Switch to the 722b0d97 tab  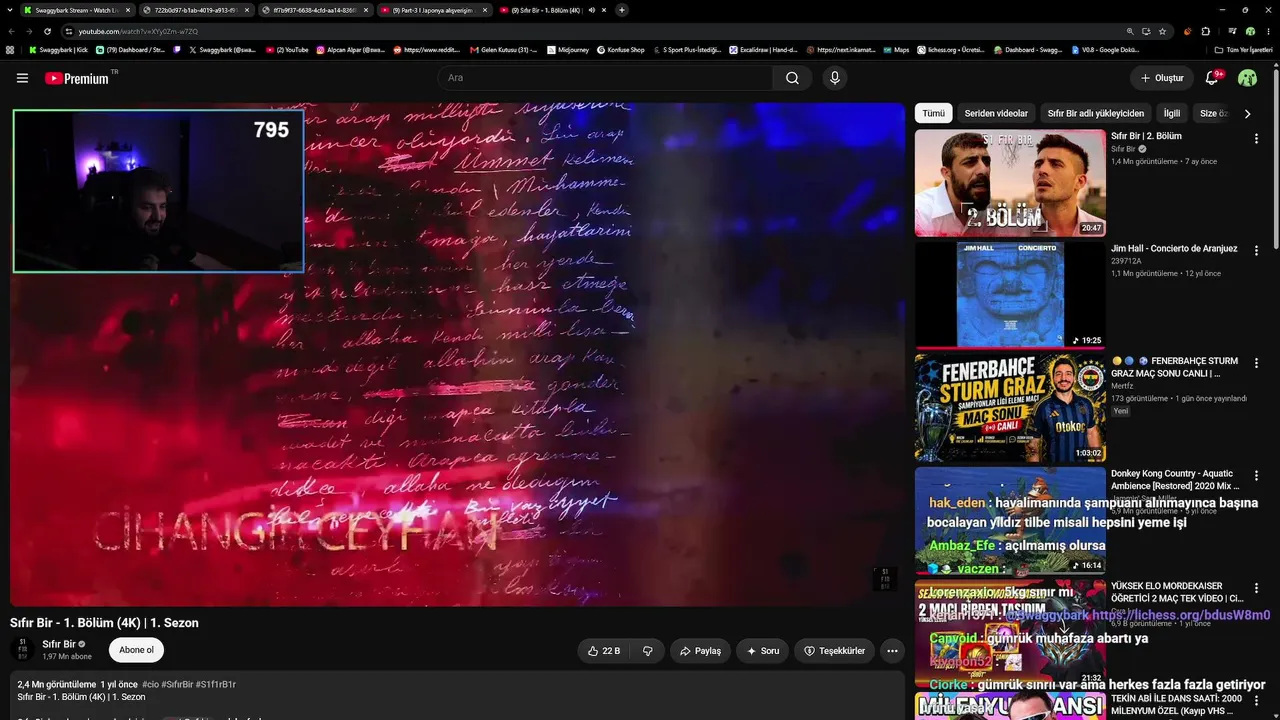[x=195, y=10]
